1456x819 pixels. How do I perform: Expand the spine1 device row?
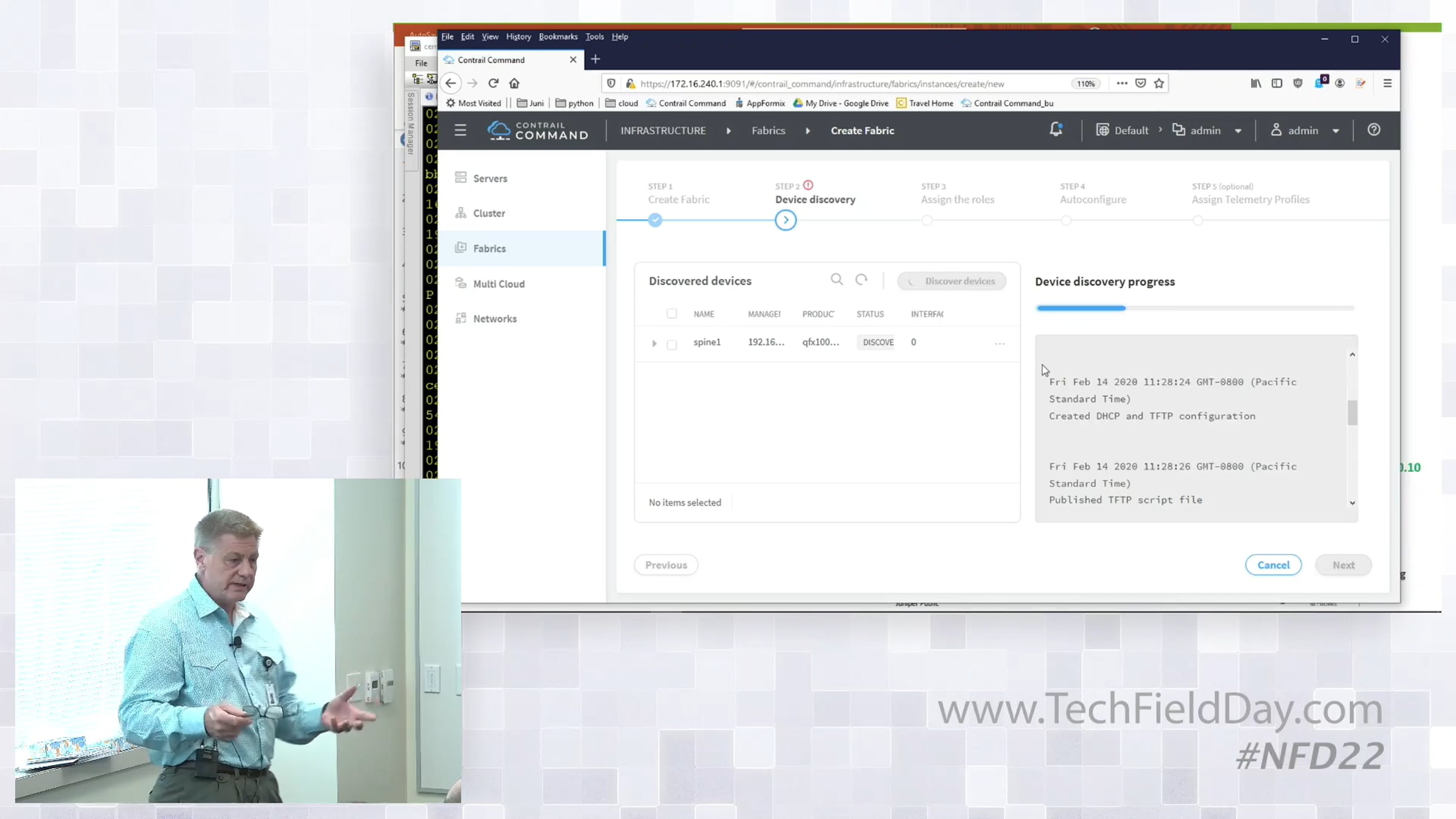coord(654,343)
